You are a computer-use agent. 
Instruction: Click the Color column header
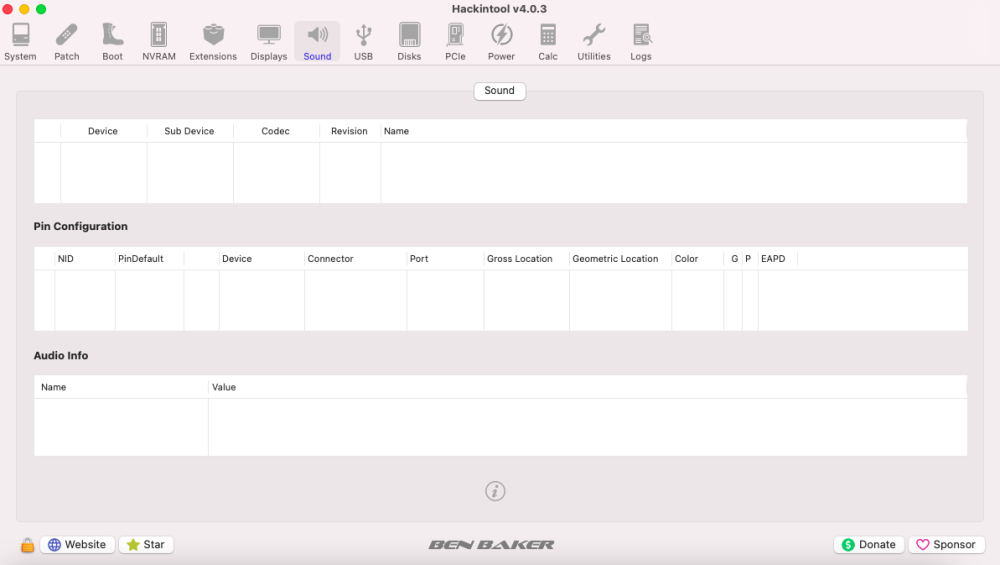[x=697, y=258]
